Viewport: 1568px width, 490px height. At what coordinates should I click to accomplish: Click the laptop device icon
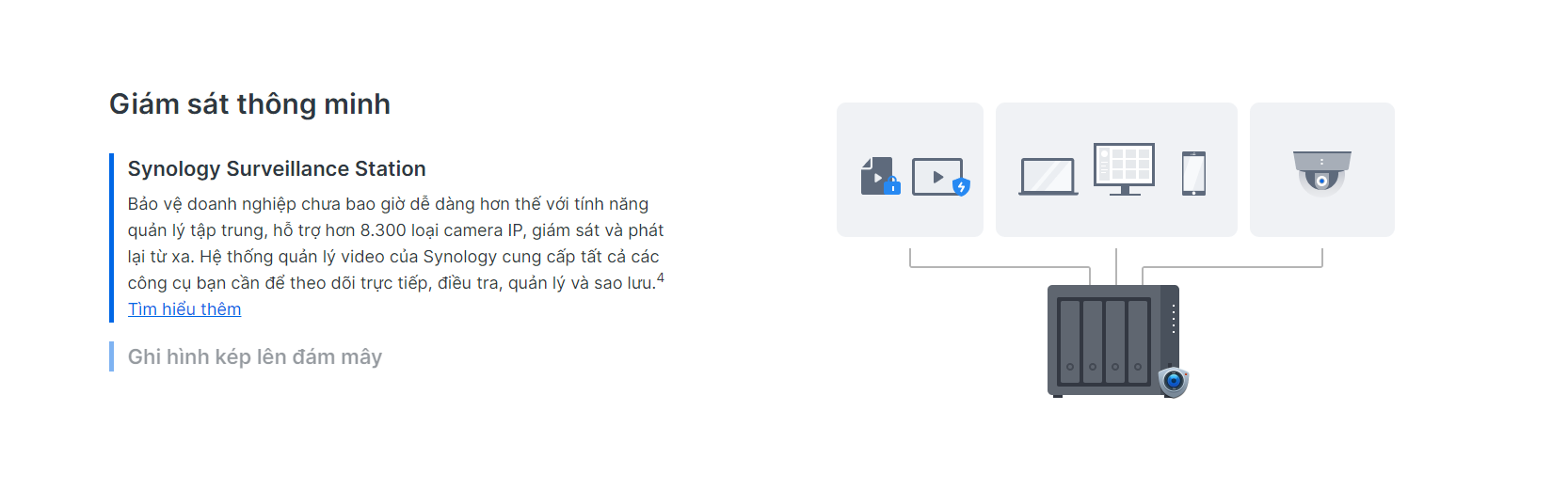click(1048, 177)
